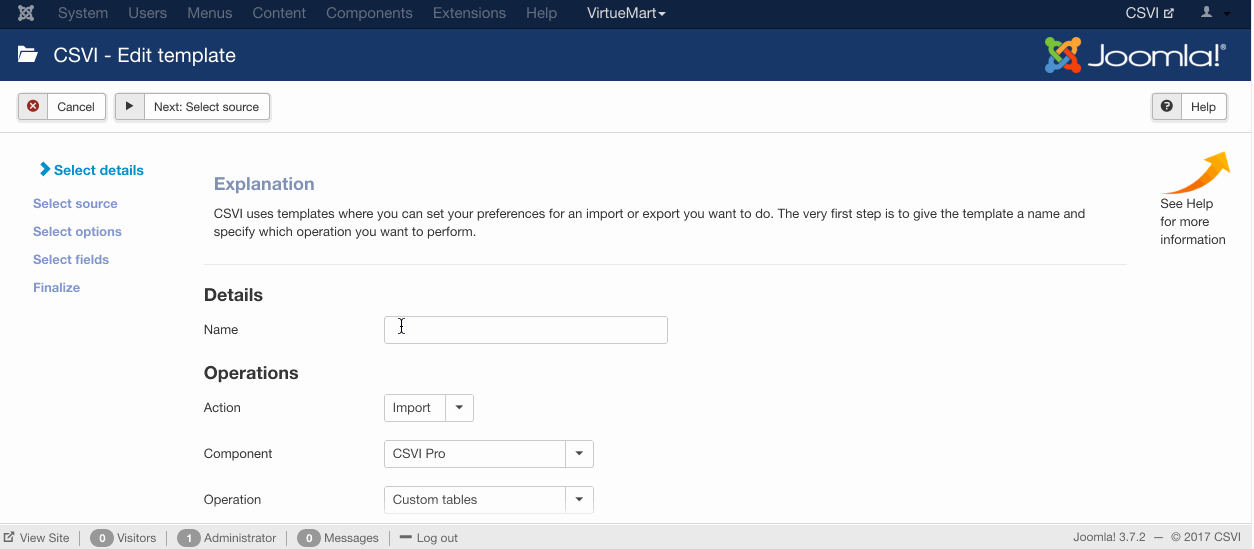Click the question mark Help icon
The height and width of the screenshot is (549, 1254).
pos(1167,106)
